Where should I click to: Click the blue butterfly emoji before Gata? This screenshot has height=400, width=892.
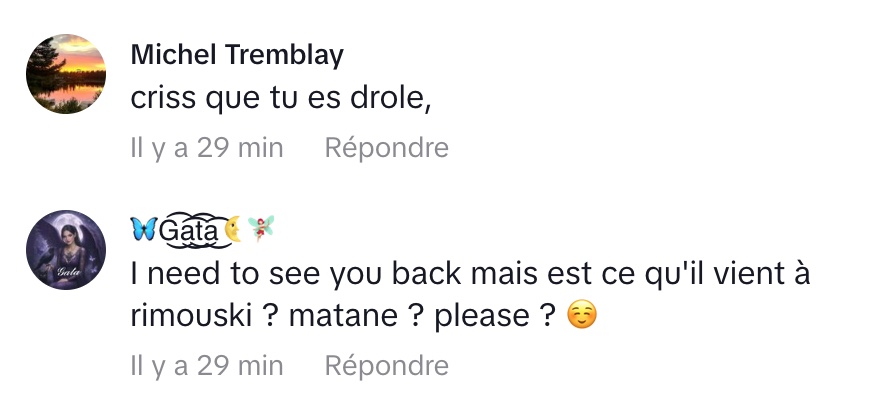click(144, 231)
